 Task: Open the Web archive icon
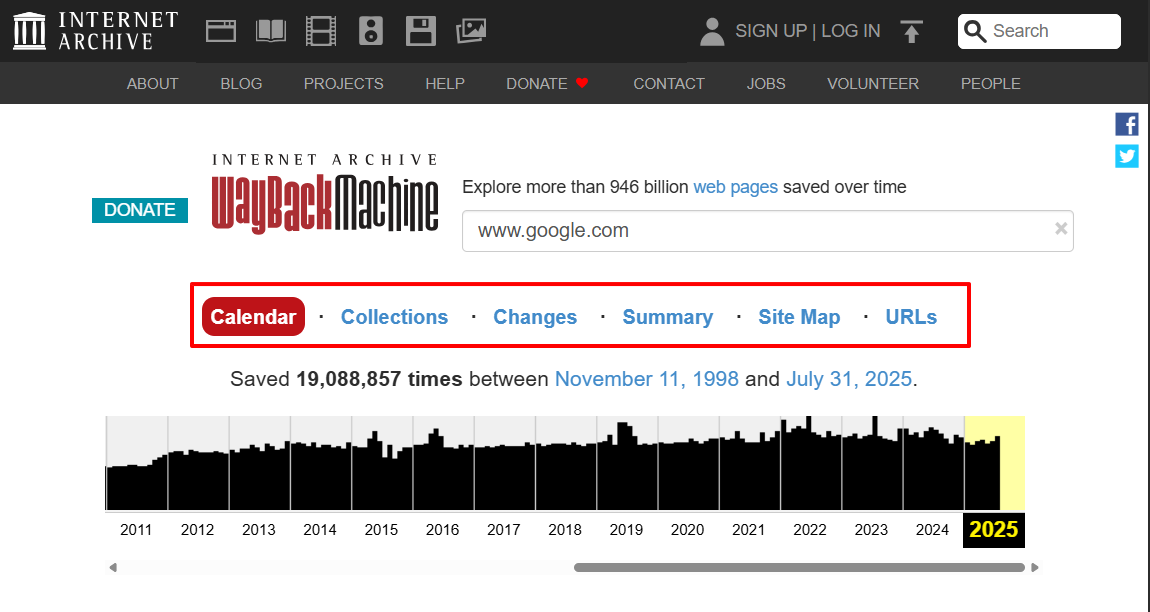[x=221, y=31]
